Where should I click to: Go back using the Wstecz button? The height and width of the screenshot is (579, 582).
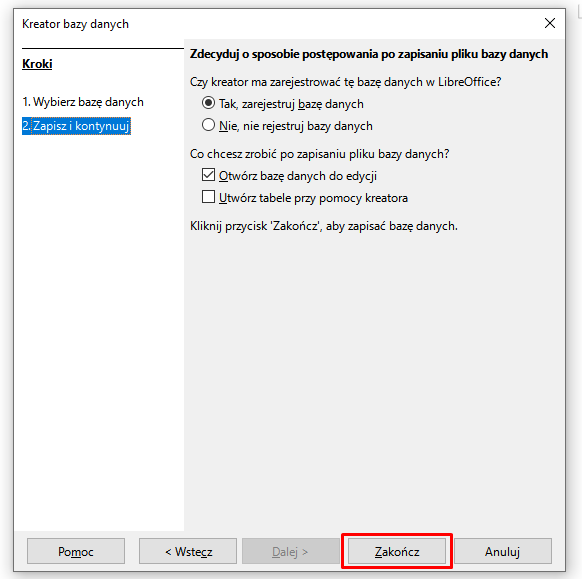click(x=188, y=551)
